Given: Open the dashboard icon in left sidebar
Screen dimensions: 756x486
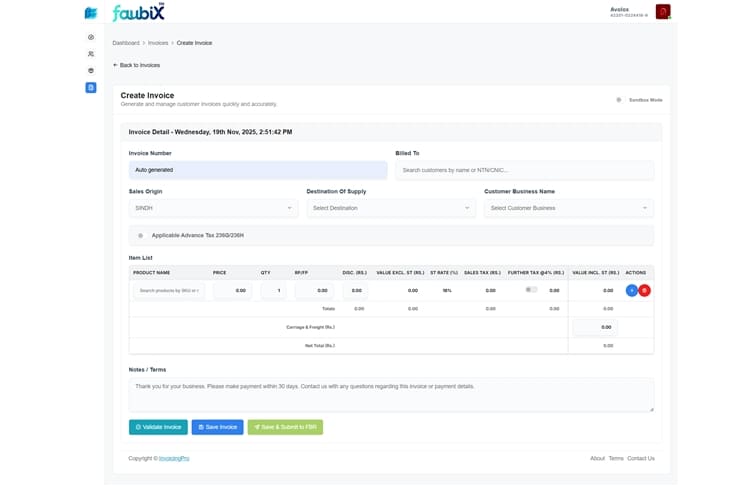Looking at the screenshot, I should pyautogui.click(x=91, y=37).
